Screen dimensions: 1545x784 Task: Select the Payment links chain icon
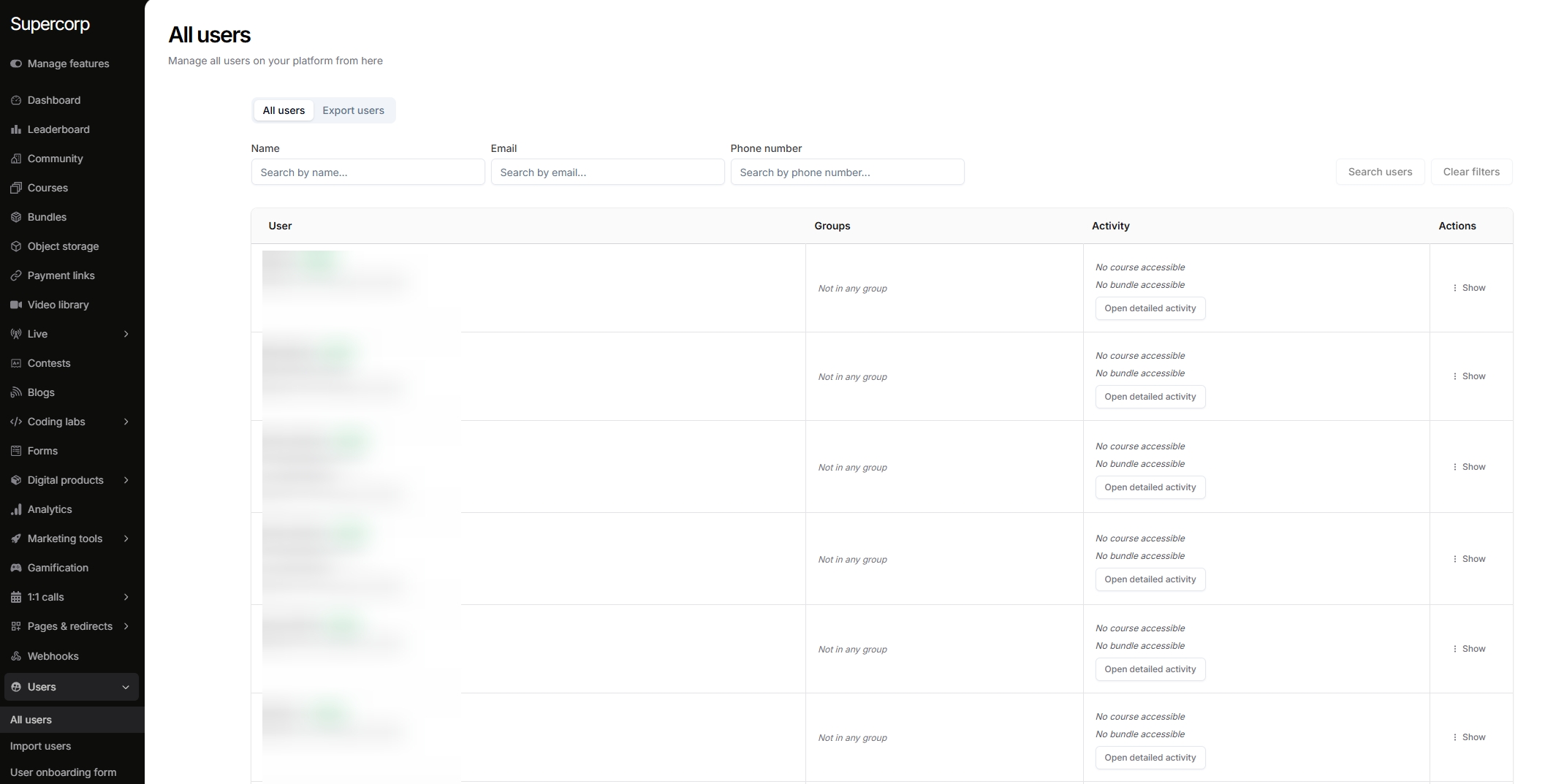[x=16, y=275]
